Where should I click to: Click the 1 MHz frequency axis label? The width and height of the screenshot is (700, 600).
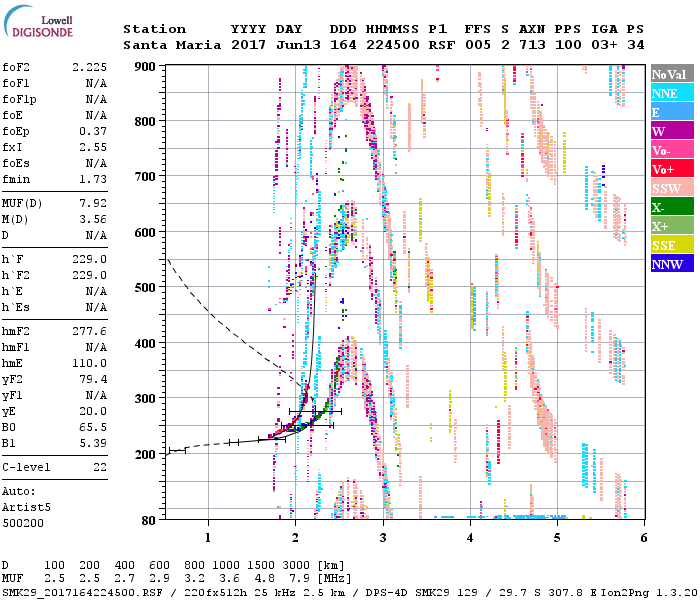point(208,538)
